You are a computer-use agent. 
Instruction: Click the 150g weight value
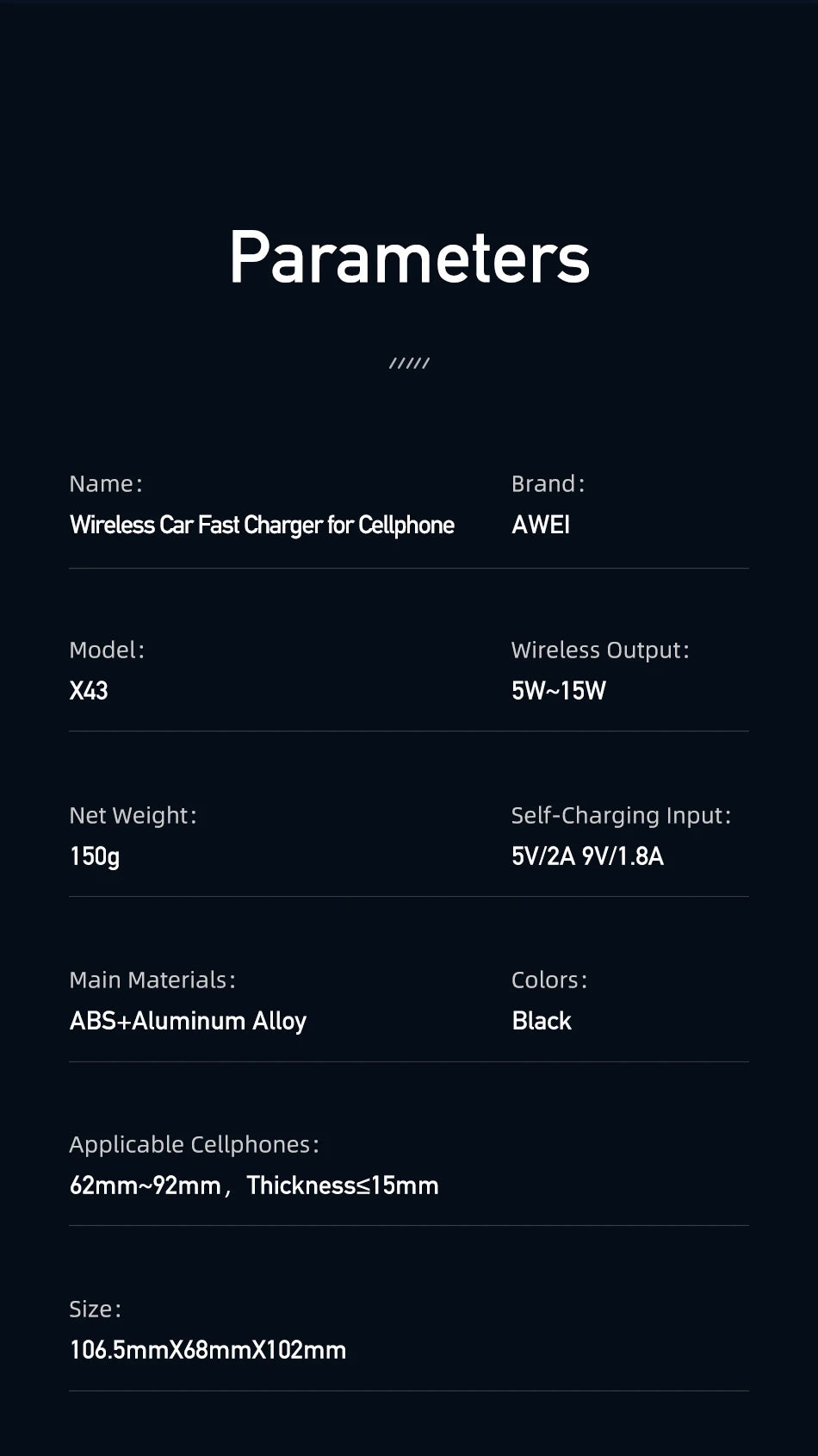pos(95,856)
